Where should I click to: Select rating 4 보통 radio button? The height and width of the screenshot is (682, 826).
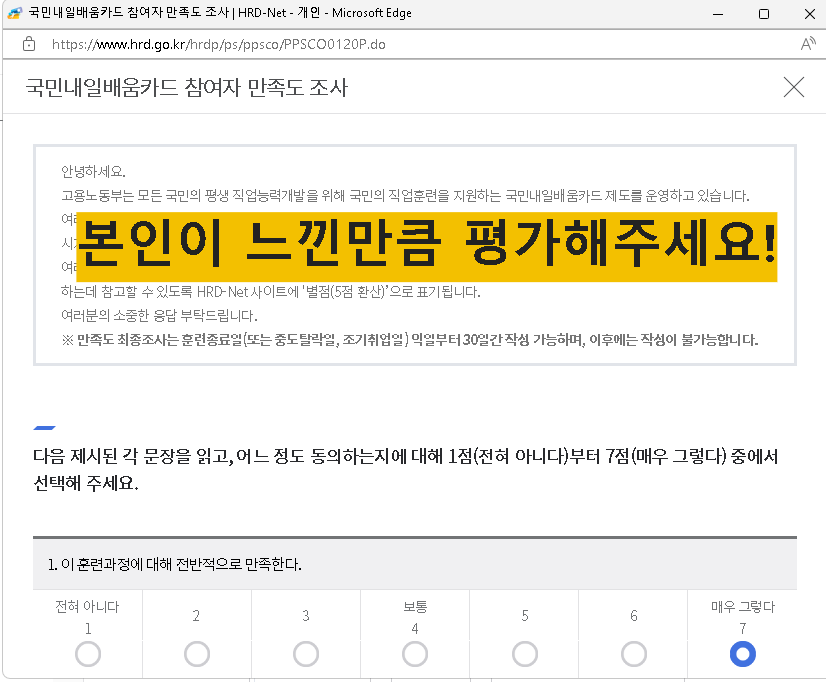415,654
